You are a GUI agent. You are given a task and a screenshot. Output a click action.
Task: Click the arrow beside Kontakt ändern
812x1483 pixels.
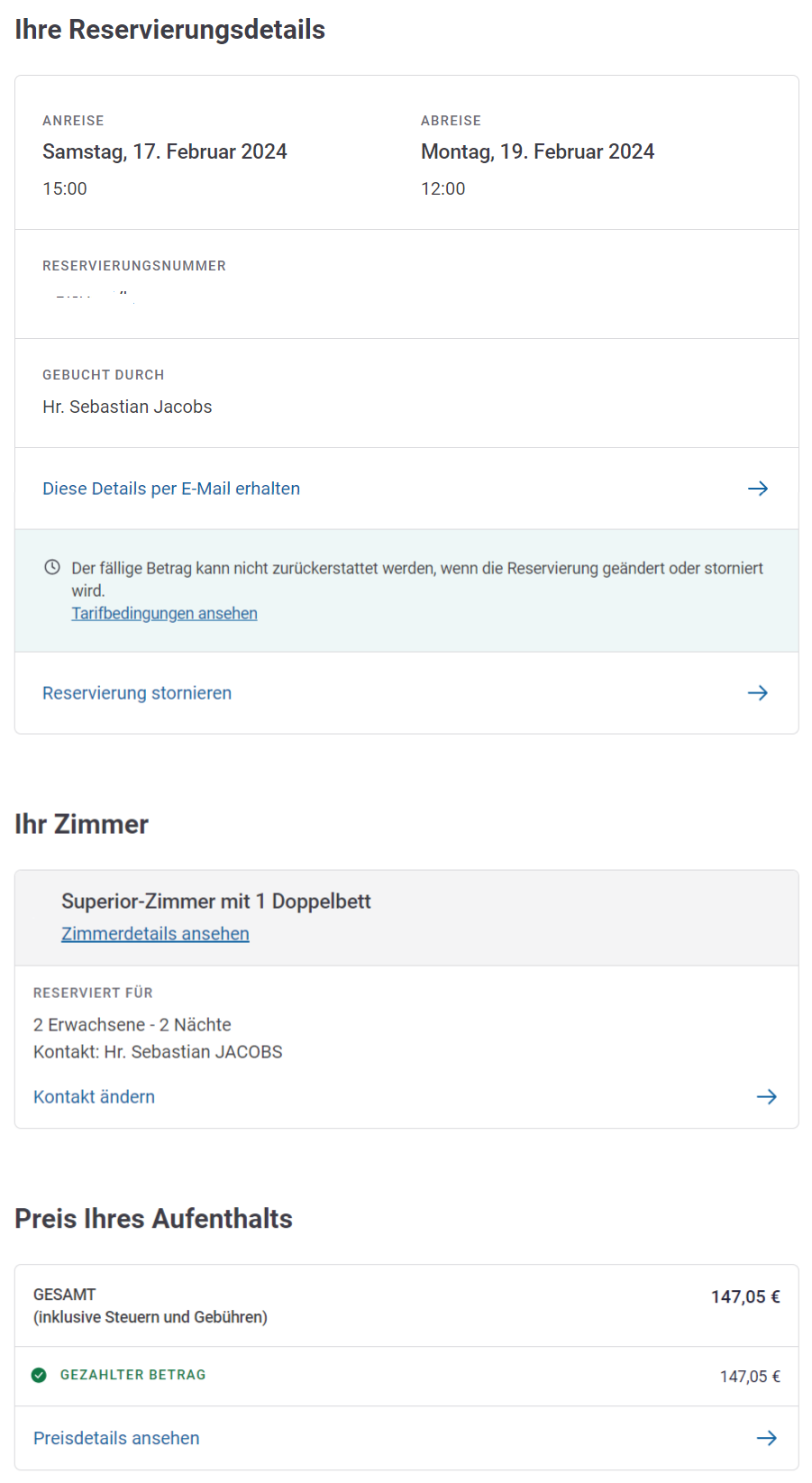pyautogui.click(x=766, y=1097)
